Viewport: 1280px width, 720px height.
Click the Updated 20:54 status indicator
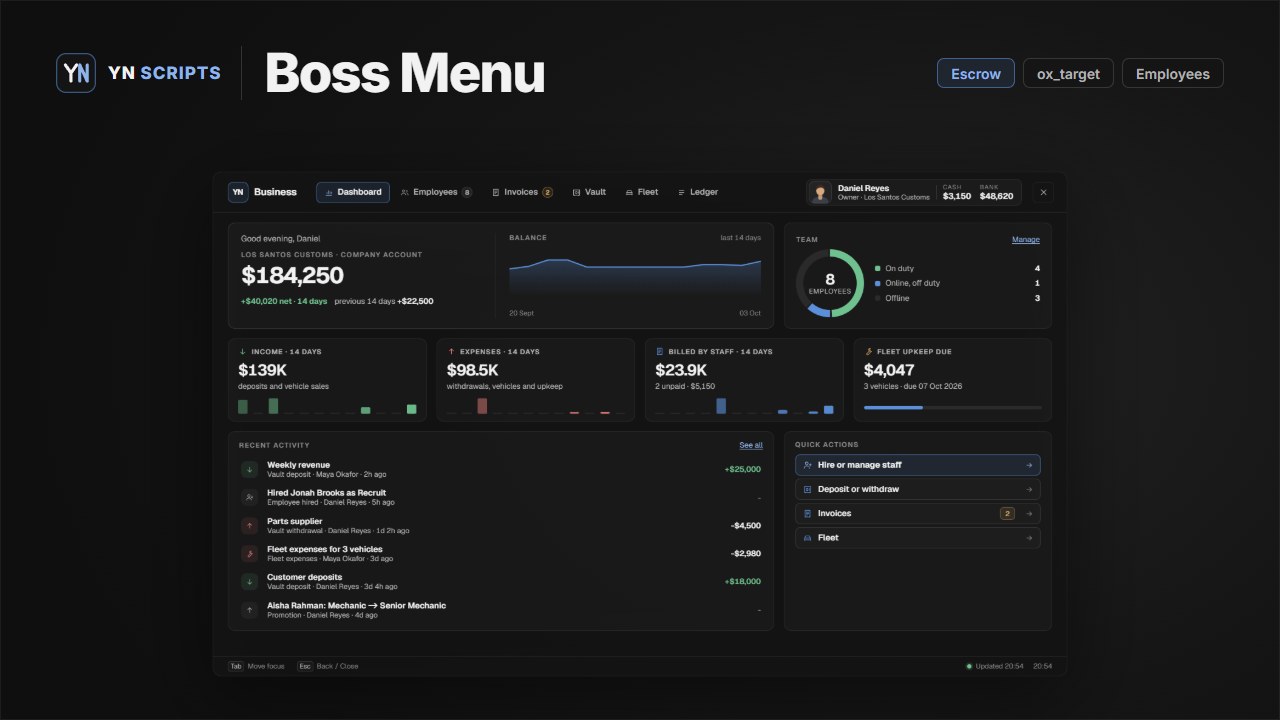[x=994, y=666]
